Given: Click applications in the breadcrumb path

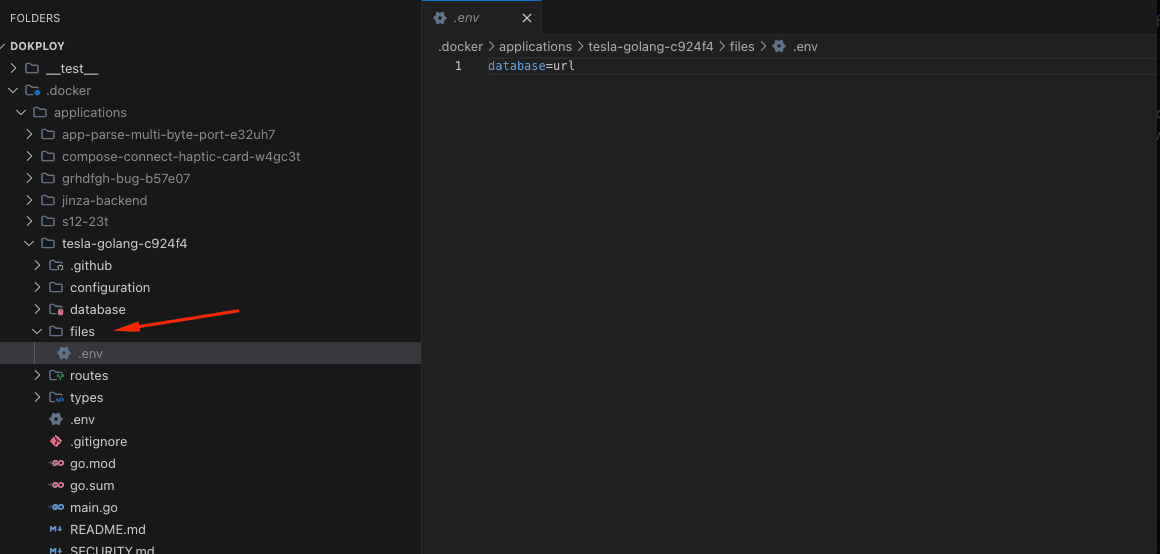Looking at the screenshot, I should click(535, 47).
